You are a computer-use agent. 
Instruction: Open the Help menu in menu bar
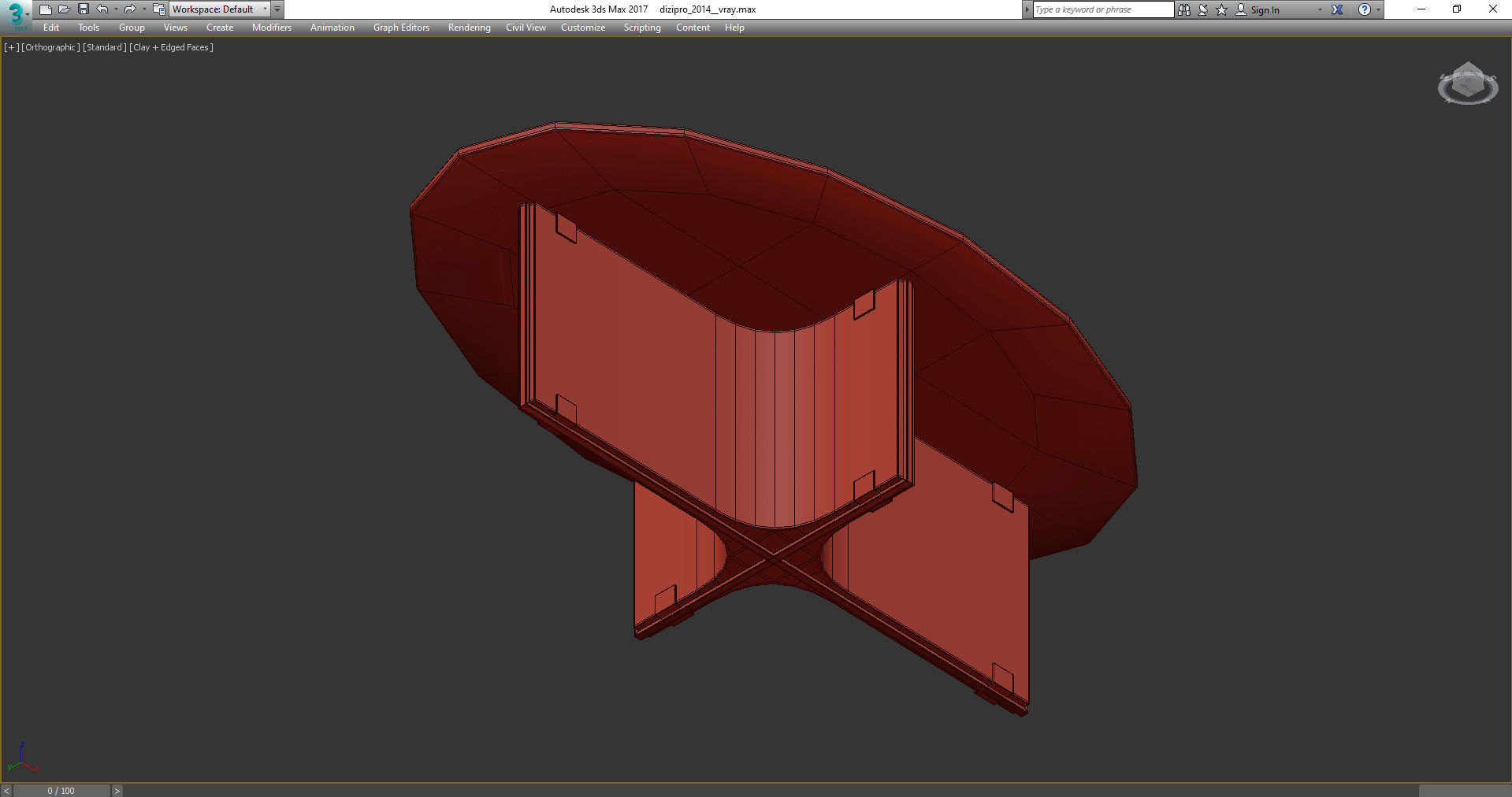pyautogui.click(x=734, y=28)
